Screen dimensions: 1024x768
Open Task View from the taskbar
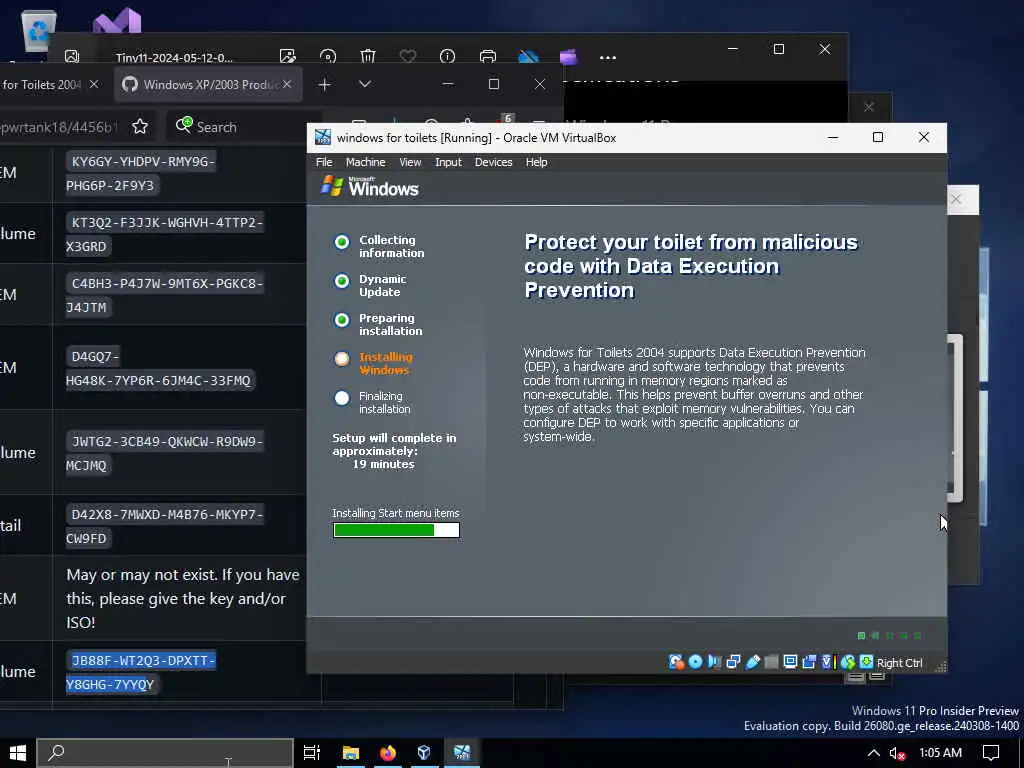click(312, 753)
